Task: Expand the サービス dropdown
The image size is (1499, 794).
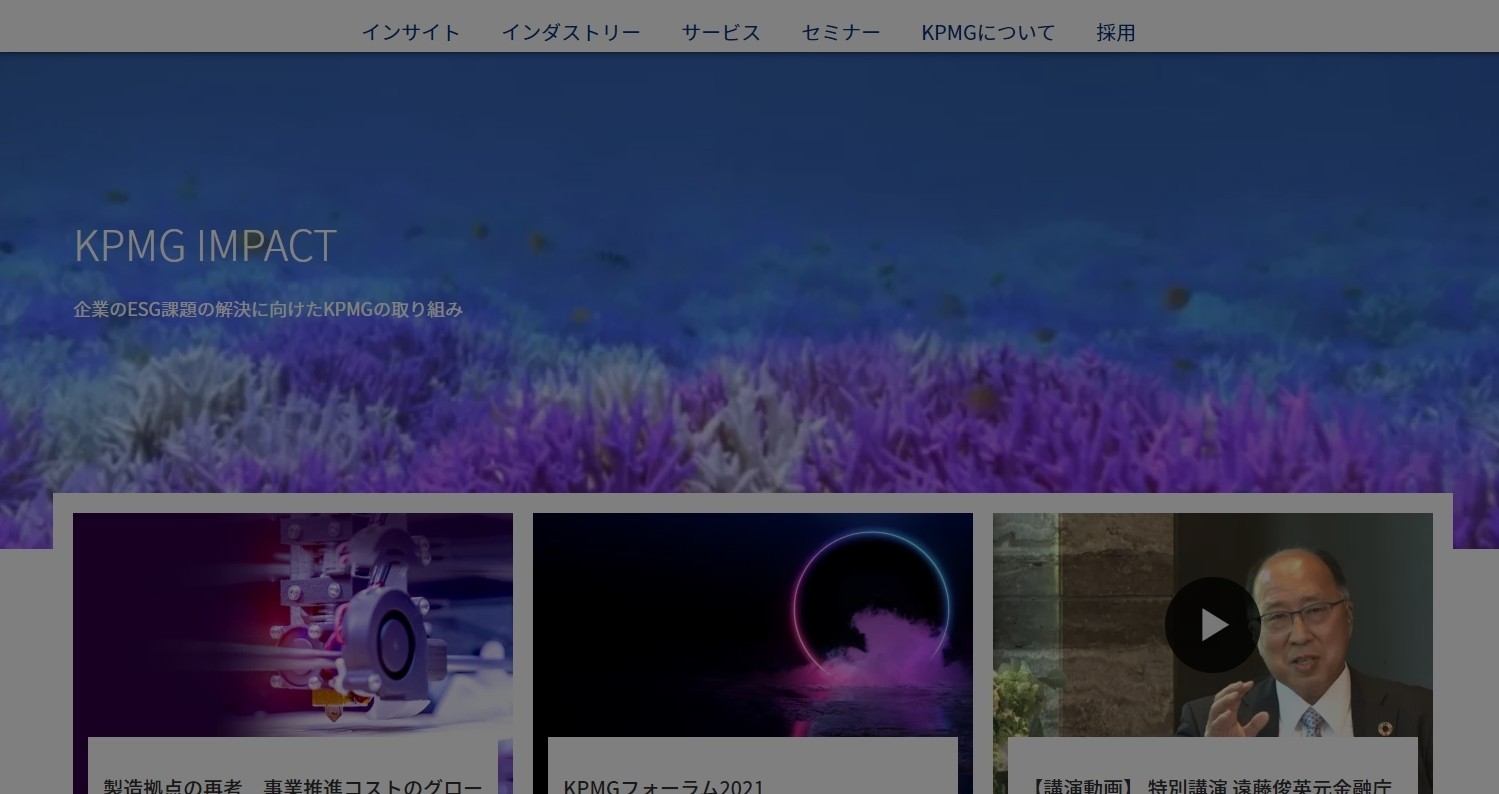Action: point(720,32)
